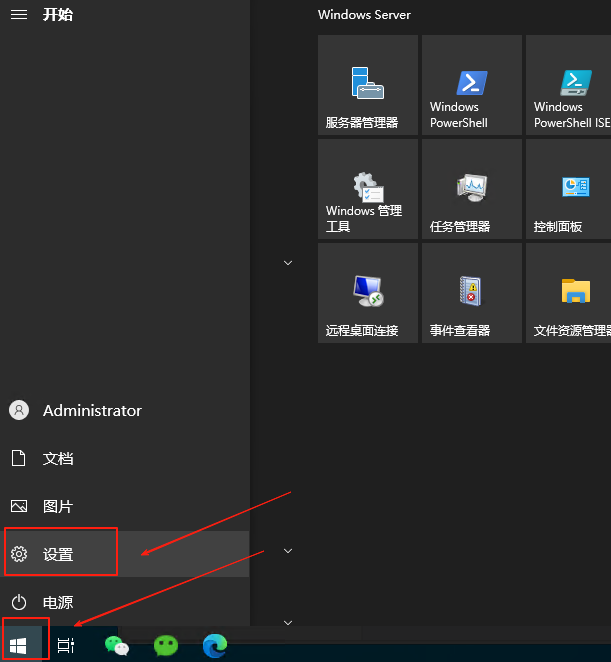Launch Microsoft Edge from the taskbar
Image resolution: width=611 pixels, height=662 pixels.
pyautogui.click(x=215, y=646)
